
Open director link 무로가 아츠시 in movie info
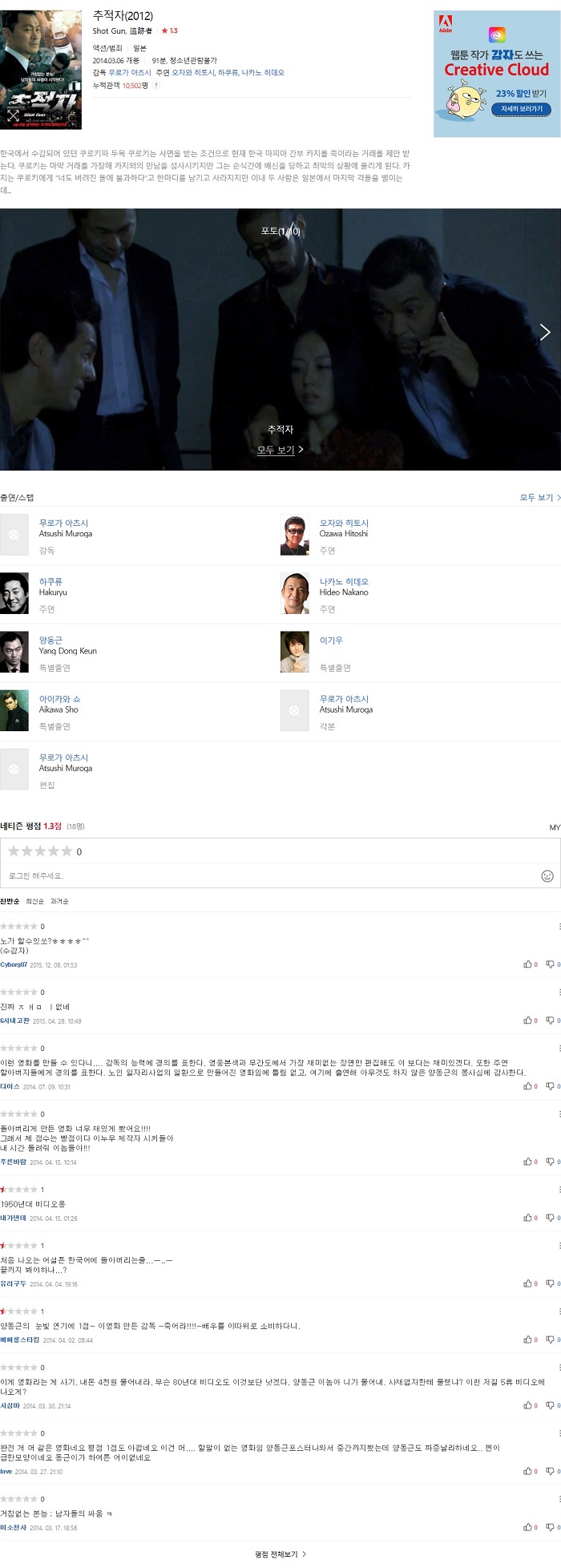(x=130, y=72)
